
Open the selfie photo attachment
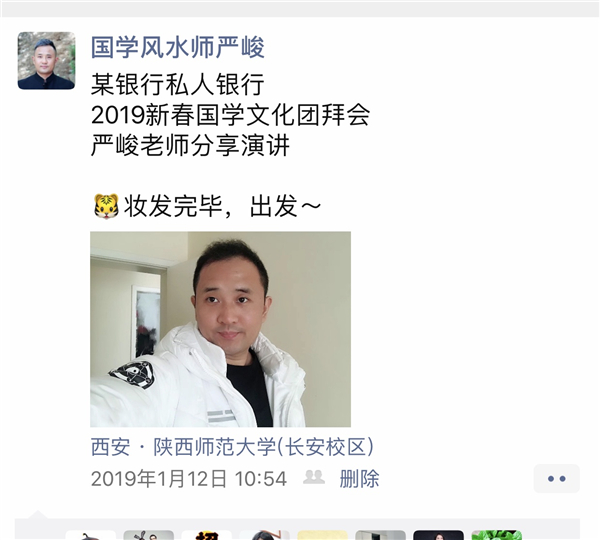[x=220, y=329]
